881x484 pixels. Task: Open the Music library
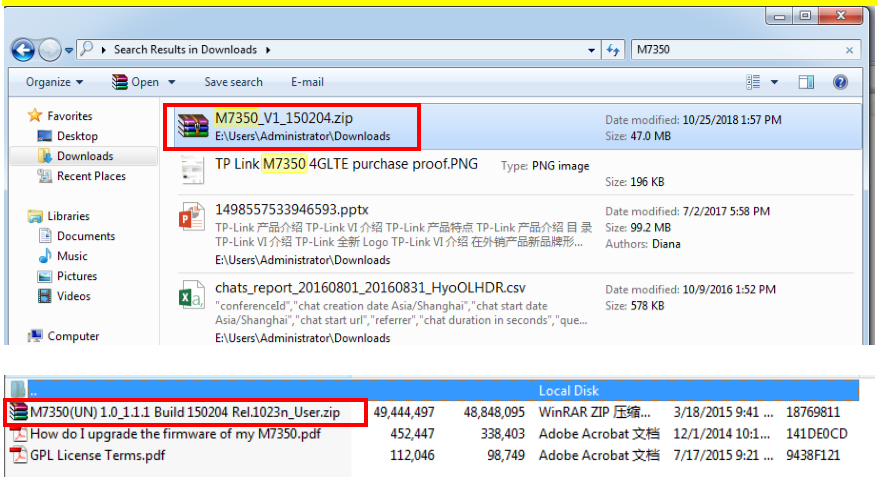point(72,256)
